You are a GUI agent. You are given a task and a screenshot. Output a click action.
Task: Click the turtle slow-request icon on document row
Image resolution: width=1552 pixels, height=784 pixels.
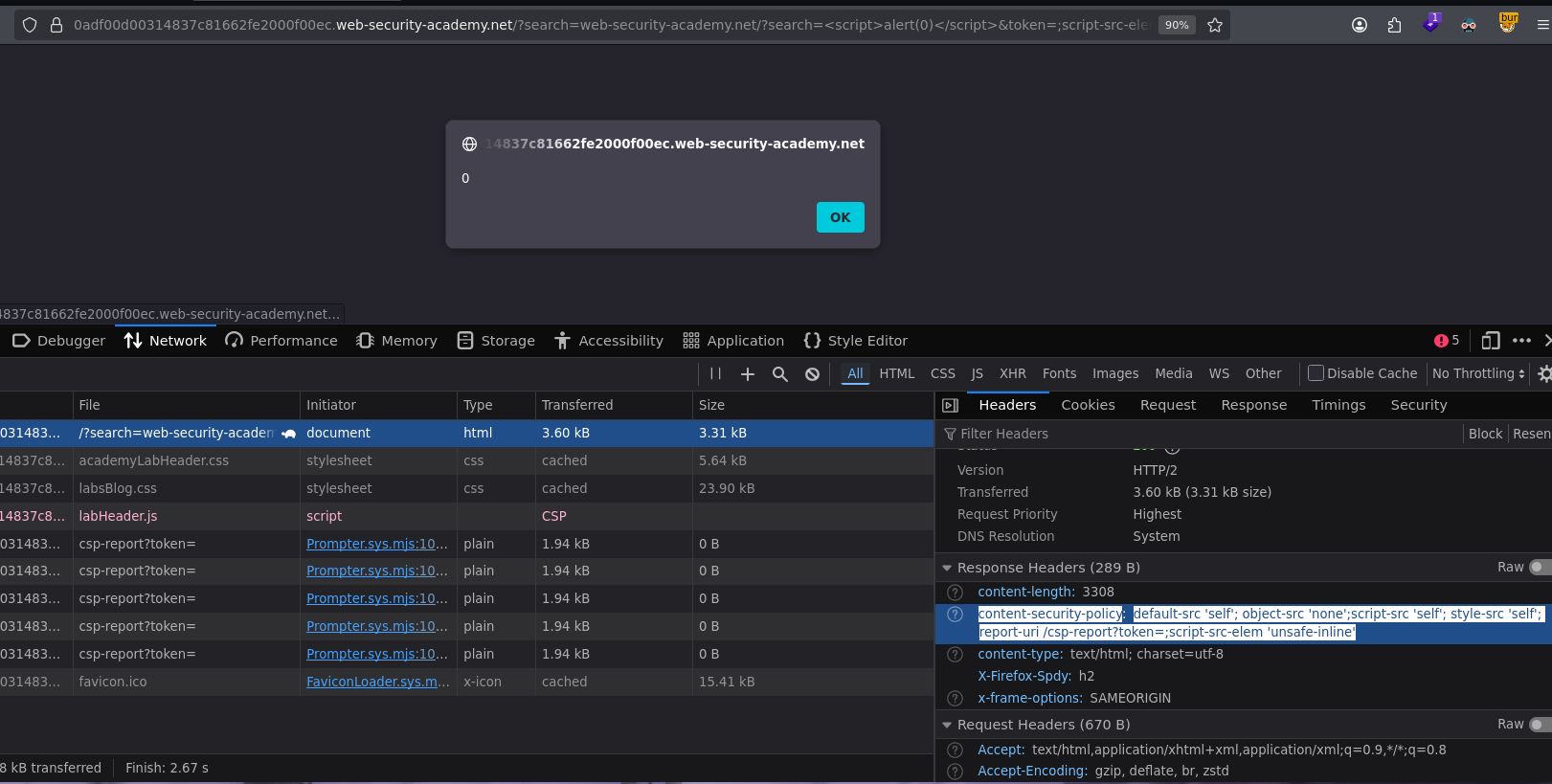288,434
